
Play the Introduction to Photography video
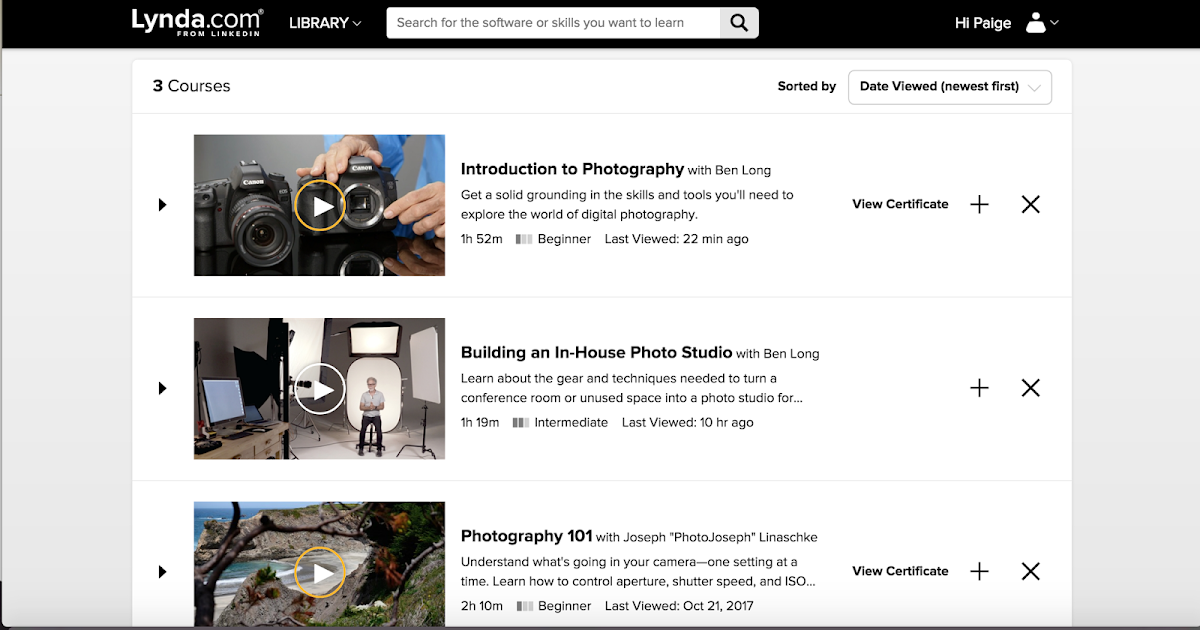point(319,204)
